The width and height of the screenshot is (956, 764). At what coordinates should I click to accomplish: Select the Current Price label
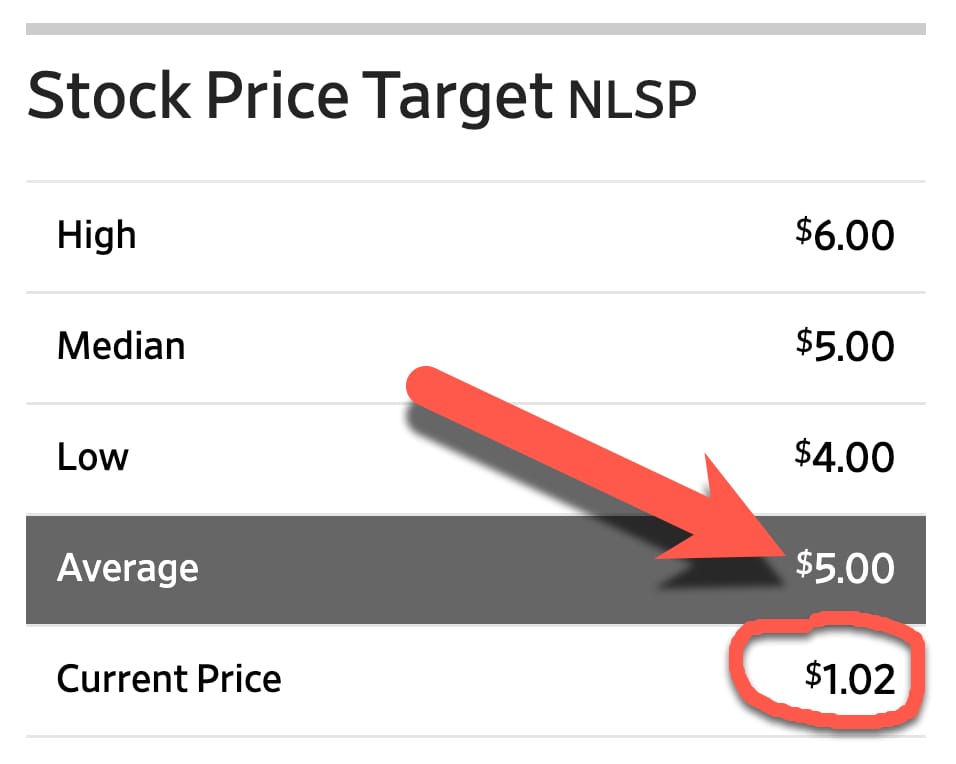pyautogui.click(x=169, y=680)
